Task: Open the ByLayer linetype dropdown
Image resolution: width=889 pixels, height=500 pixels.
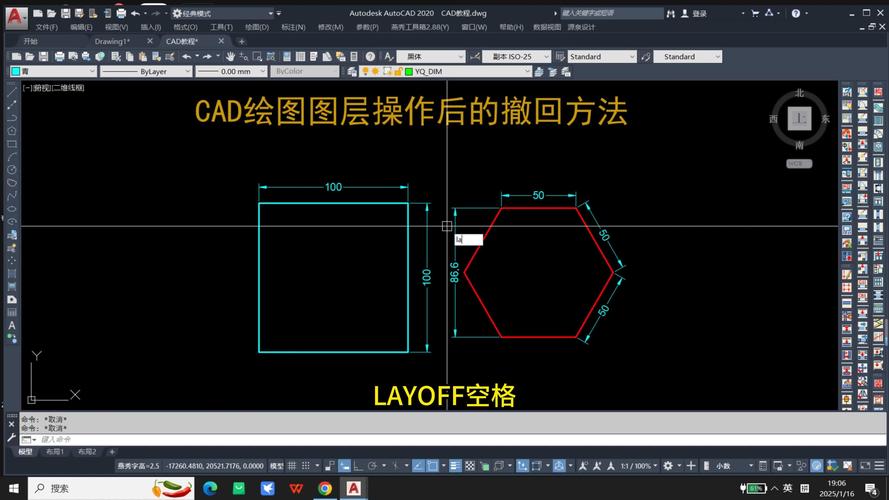Action: click(x=146, y=71)
